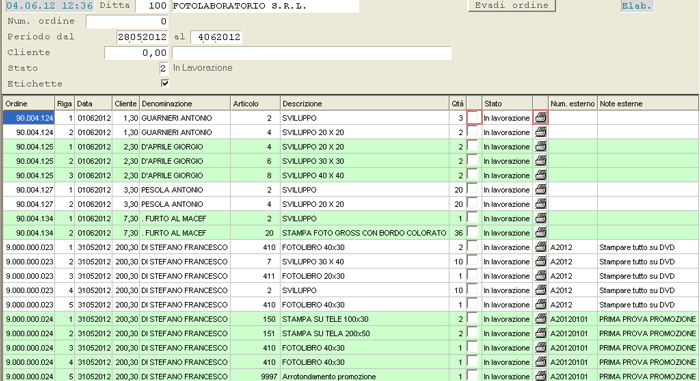Click the SVILUPPO 30 X 40 description cell
This screenshot has width=700, height=381.
click(x=365, y=261)
